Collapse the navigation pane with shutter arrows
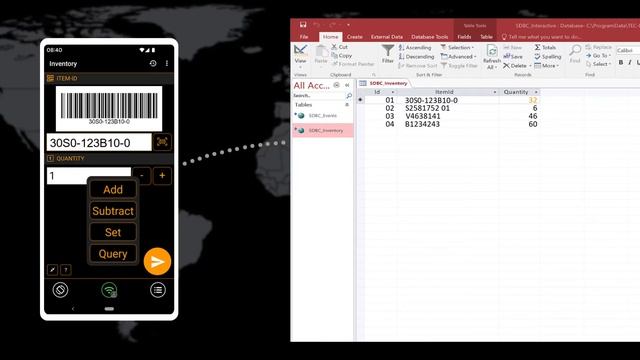The width and height of the screenshot is (640, 360). click(347, 85)
